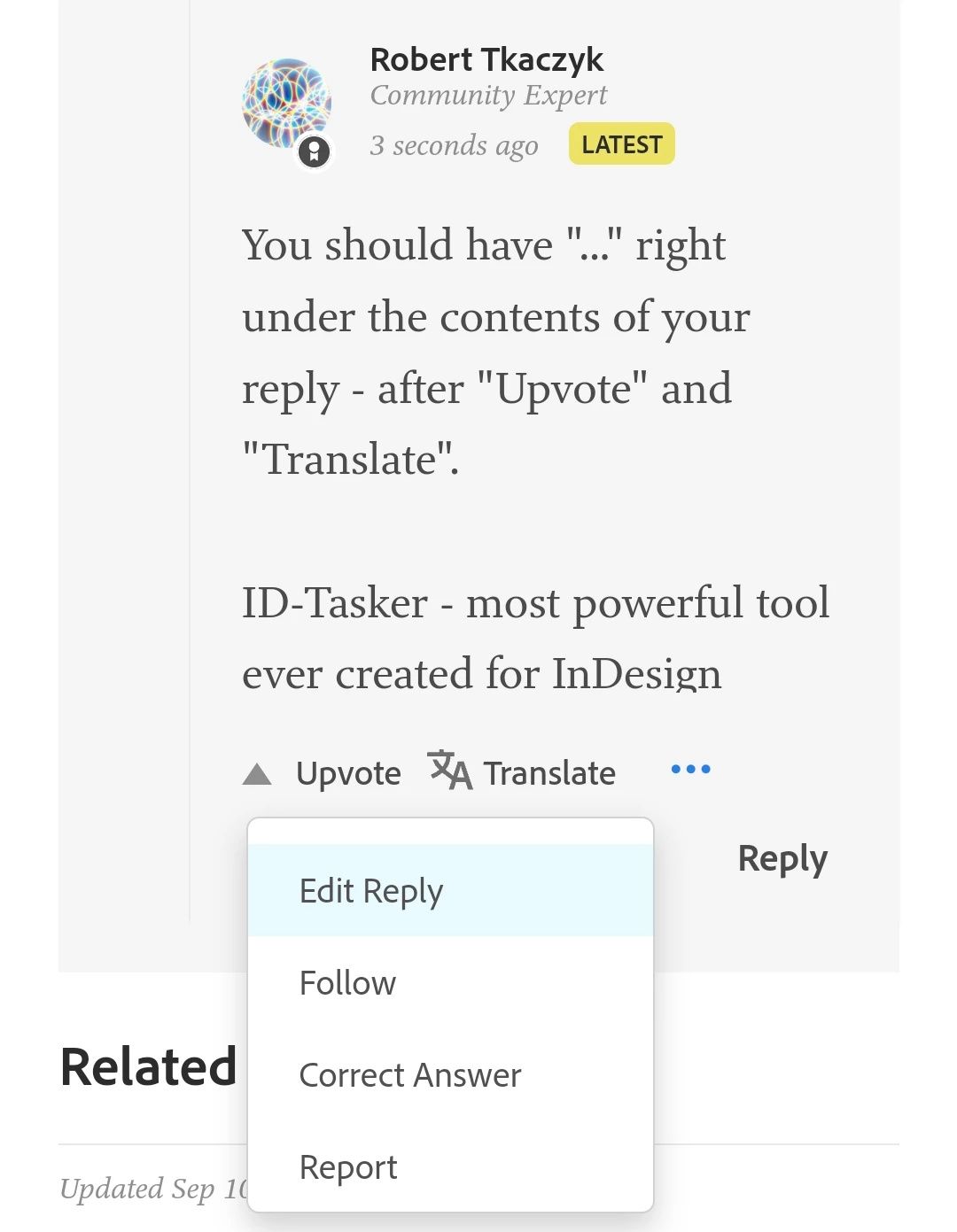Image resolution: width=957 pixels, height=1232 pixels.
Task: Click the Community Expert label
Action: pos(488,95)
